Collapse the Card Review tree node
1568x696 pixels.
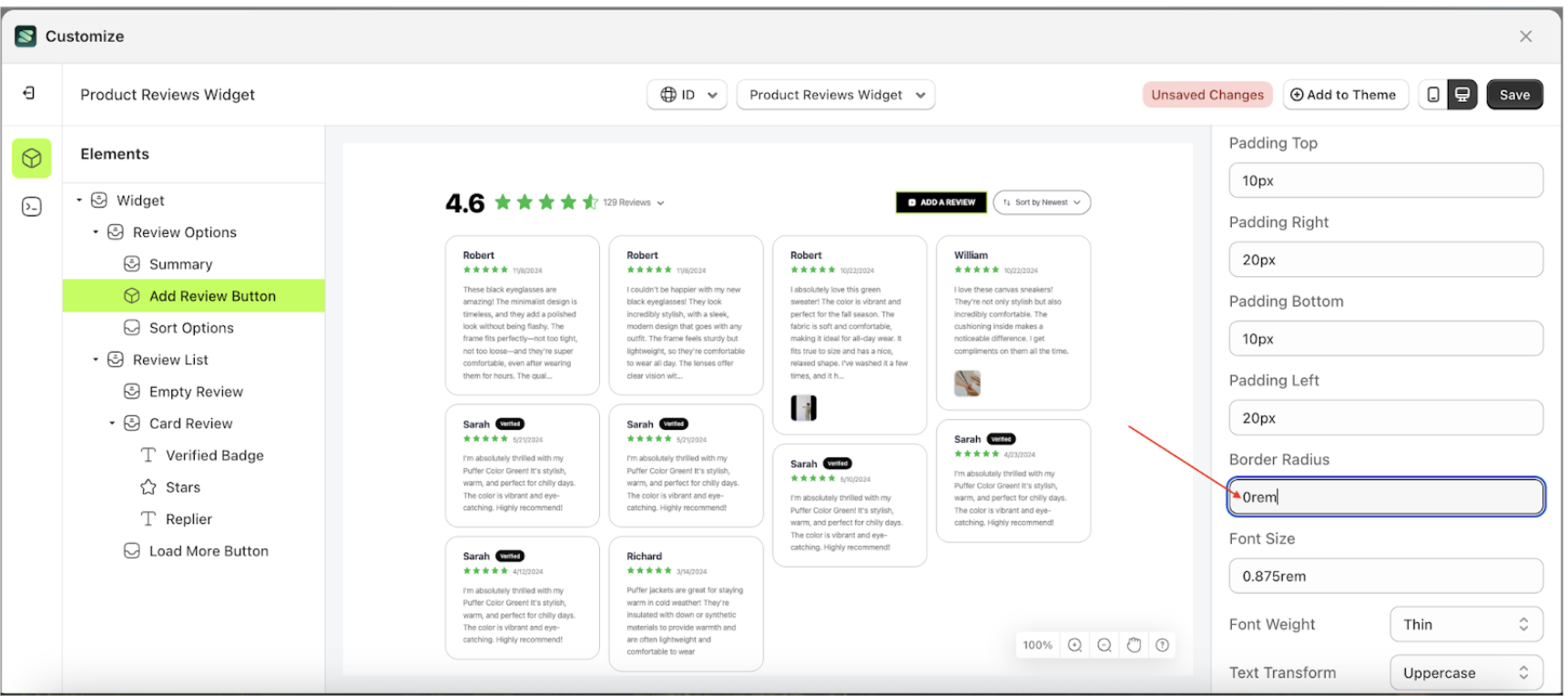(x=112, y=423)
